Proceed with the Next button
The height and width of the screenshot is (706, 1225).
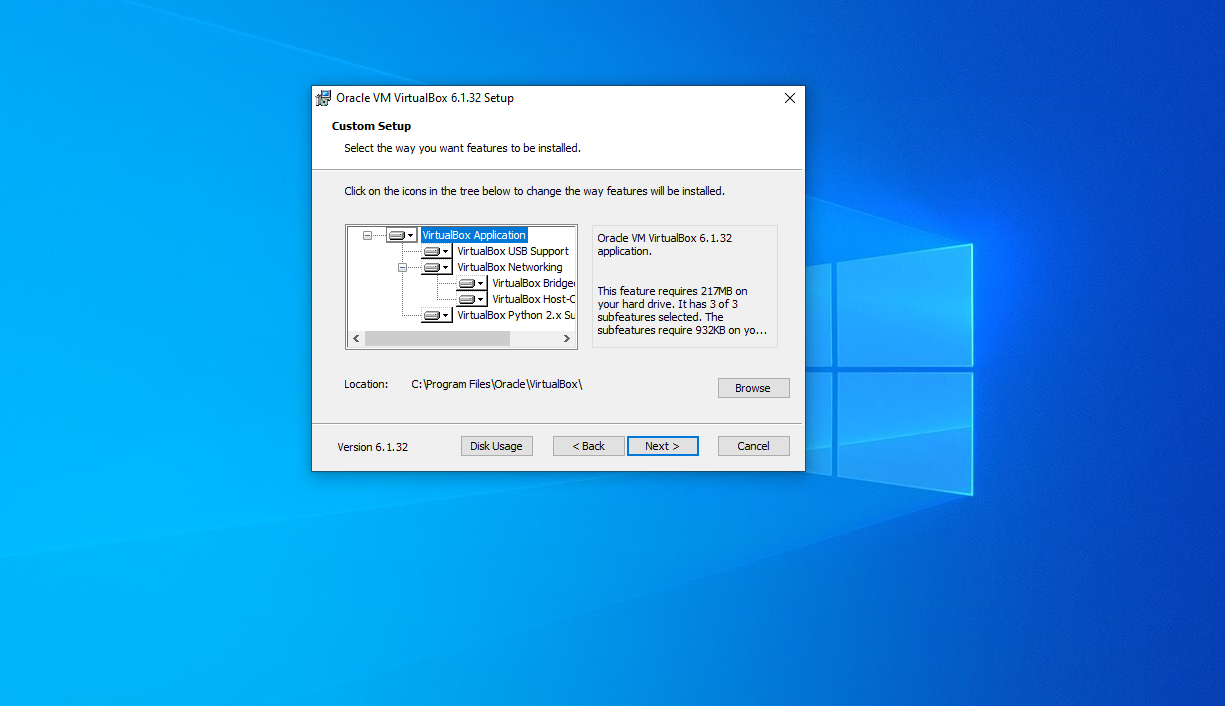[663, 446]
